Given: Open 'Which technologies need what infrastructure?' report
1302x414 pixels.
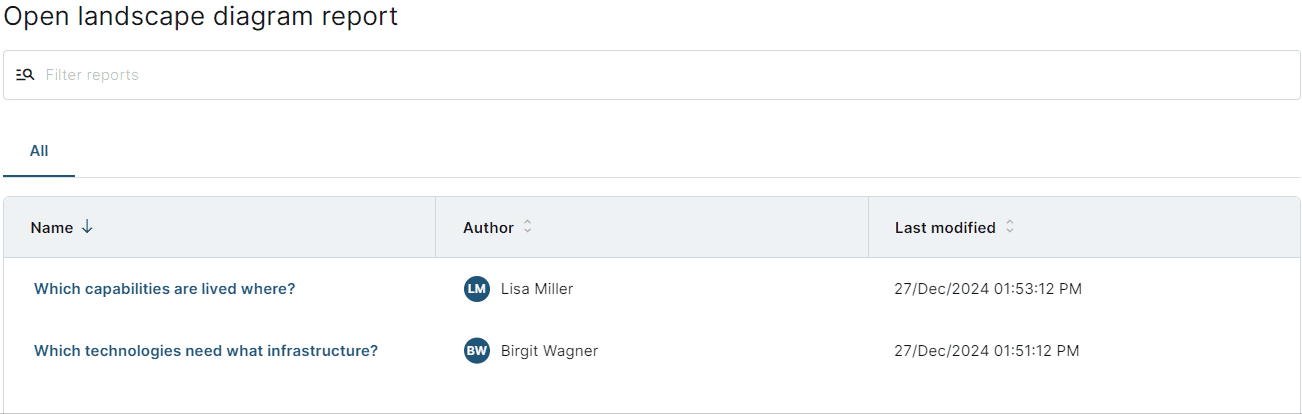Looking at the screenshot, I should coord(206,351).
